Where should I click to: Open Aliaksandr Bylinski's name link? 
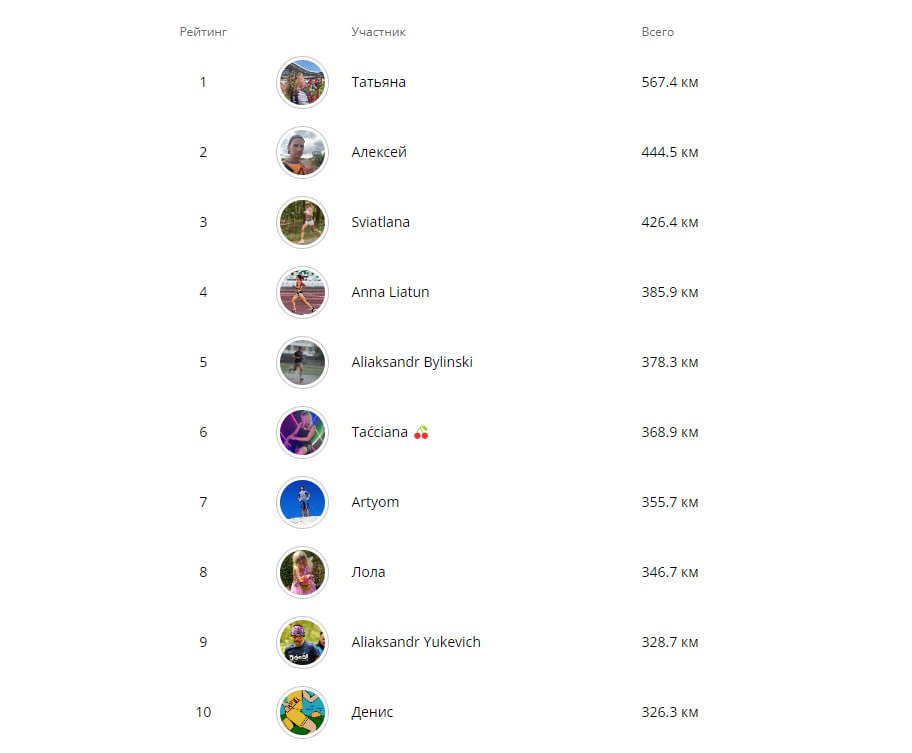[411, 362]
